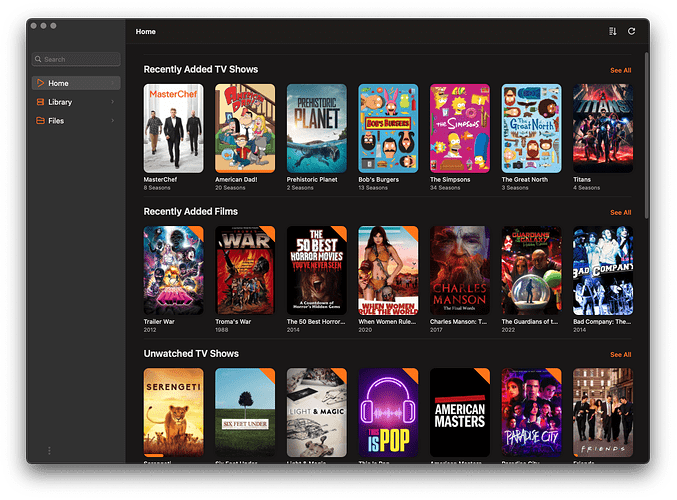Click the '34 Seasons' text
The height and width of the screenshot is (500, 677).
pyautogui.click(x=445, y=188)
